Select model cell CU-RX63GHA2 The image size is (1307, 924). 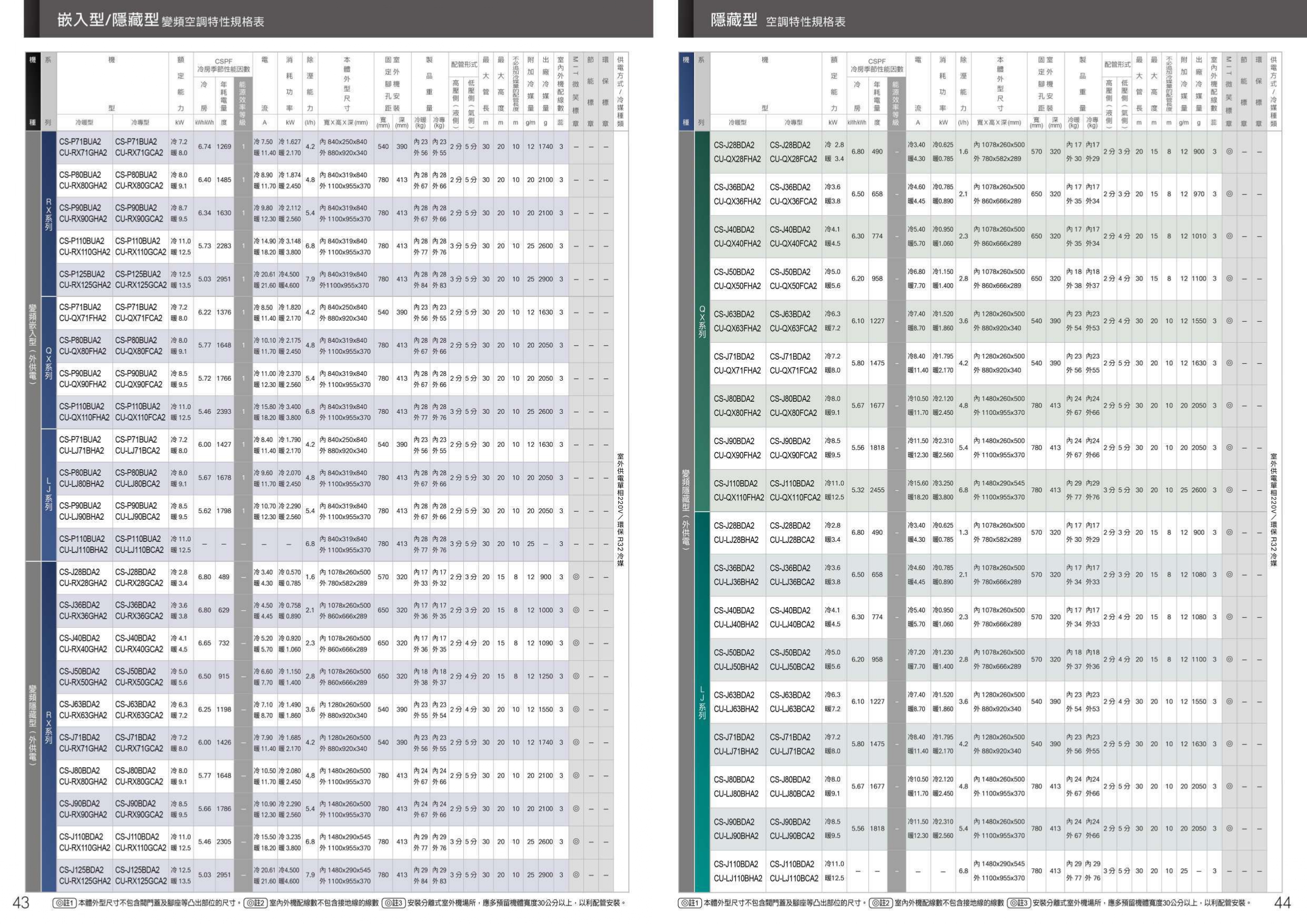(x=83, y=715)
